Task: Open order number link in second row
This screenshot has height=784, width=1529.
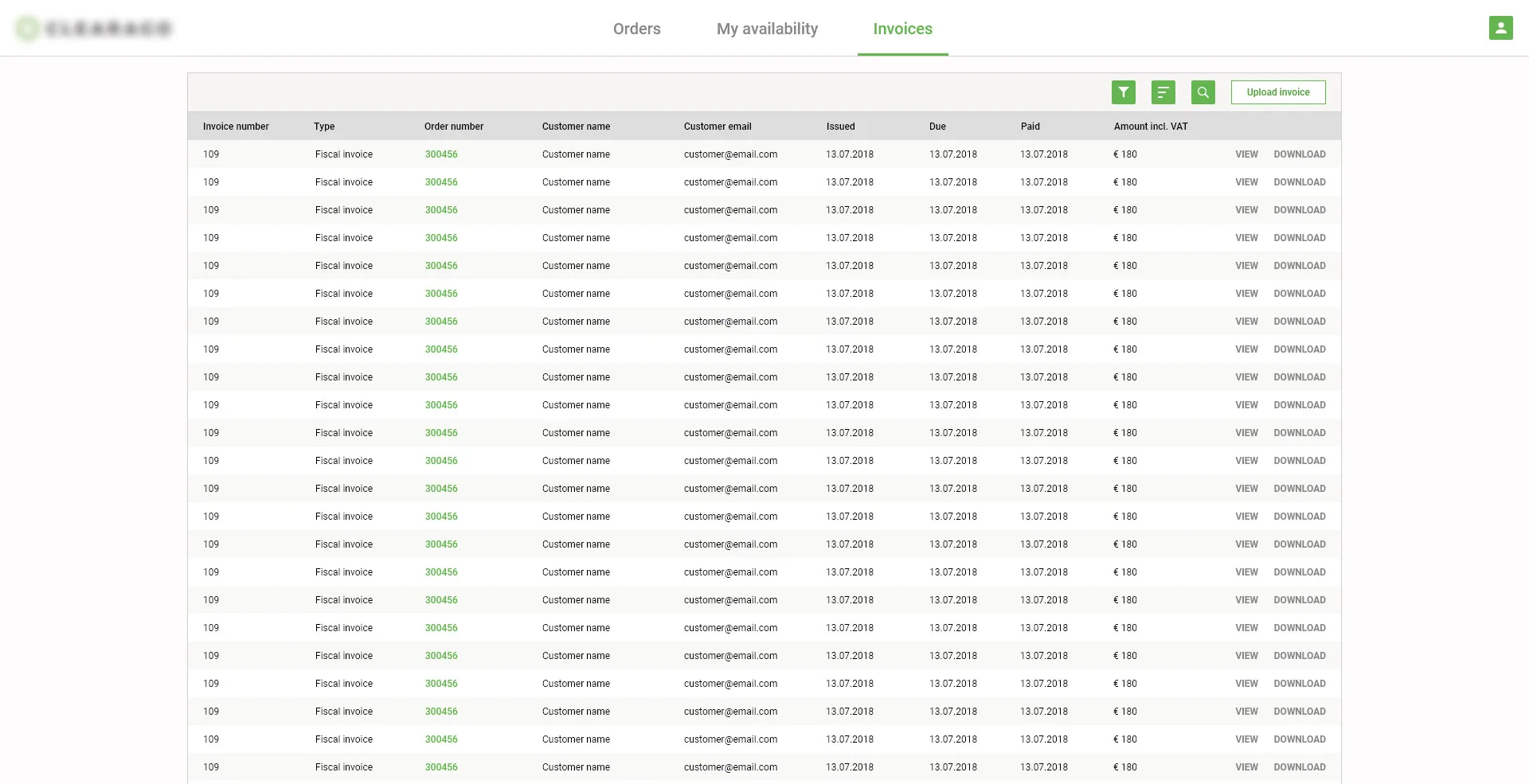Action: coord(441,182)
